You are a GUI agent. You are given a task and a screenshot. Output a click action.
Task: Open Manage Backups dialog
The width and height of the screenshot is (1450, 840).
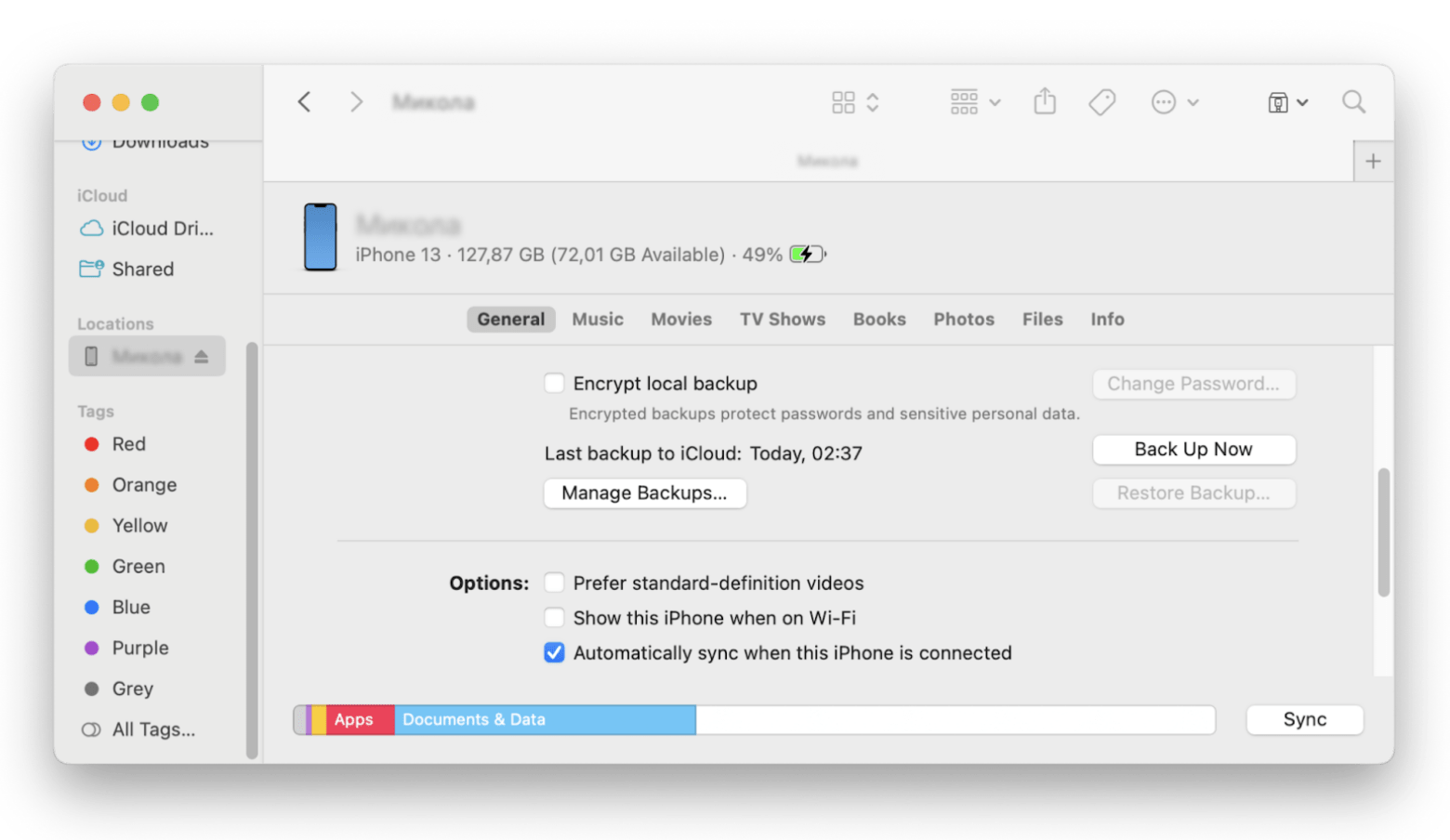tap(644, 492)
